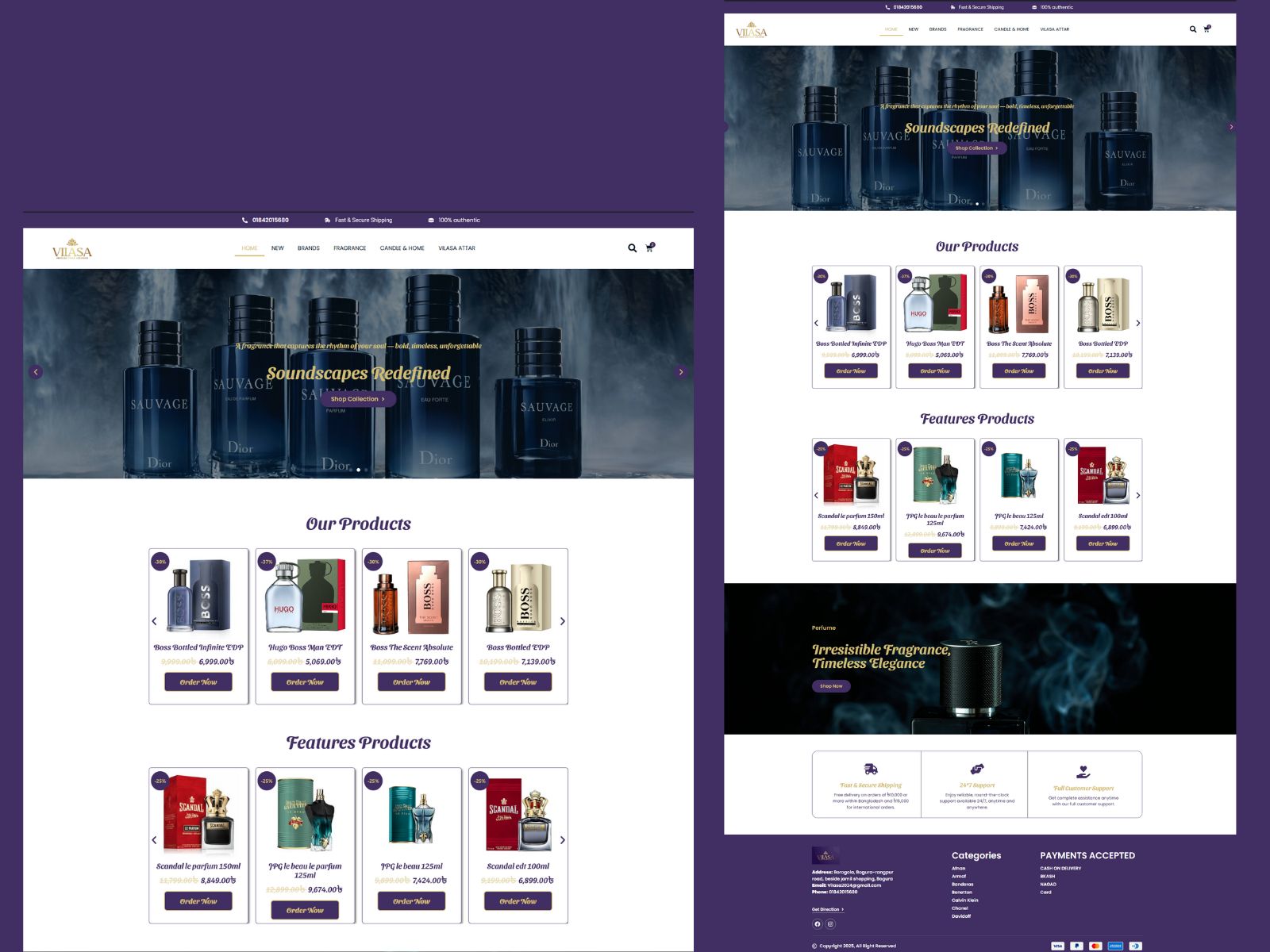Open the shopping cart icon
The width and height of the screenshot is (1270, 952).
[x=650, y=248]
